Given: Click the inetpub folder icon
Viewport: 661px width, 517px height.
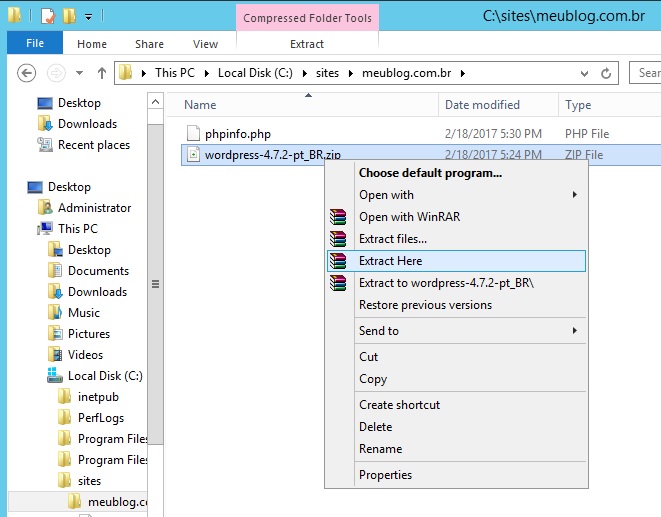Looking at the screenshot, I should pos(64,396).
